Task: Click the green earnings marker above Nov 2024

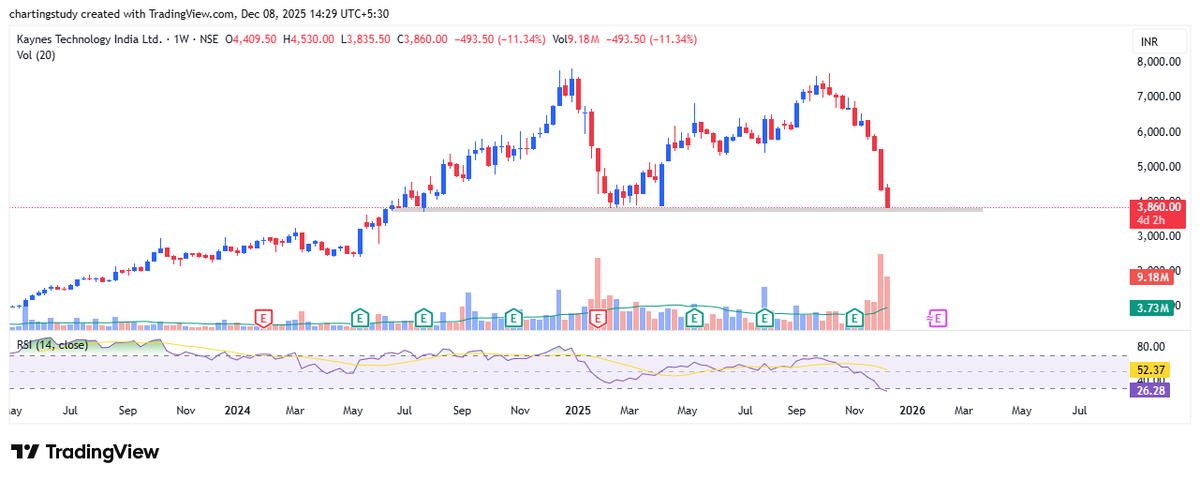Action: 513,318
